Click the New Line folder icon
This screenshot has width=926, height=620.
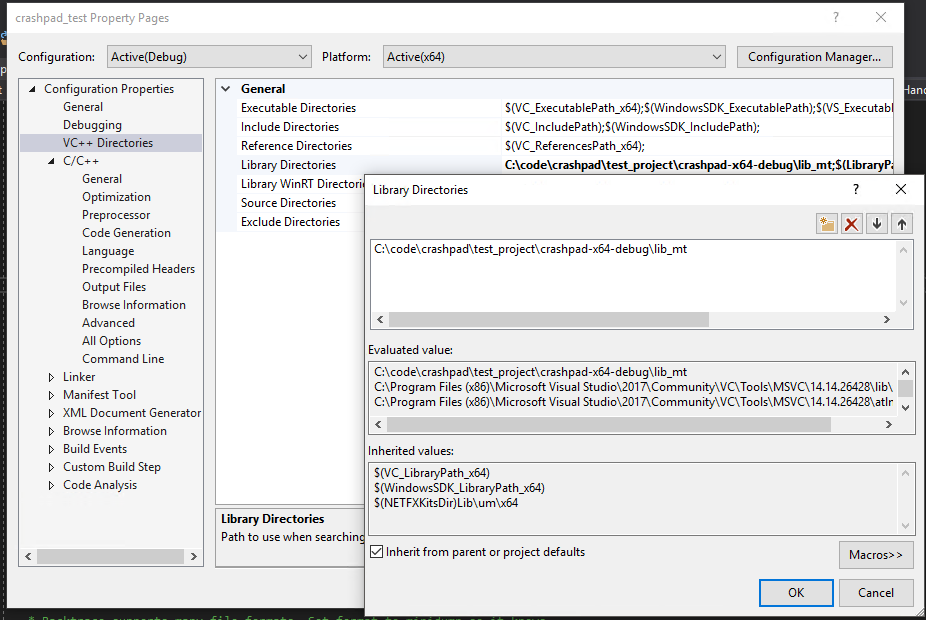point(826,224)
